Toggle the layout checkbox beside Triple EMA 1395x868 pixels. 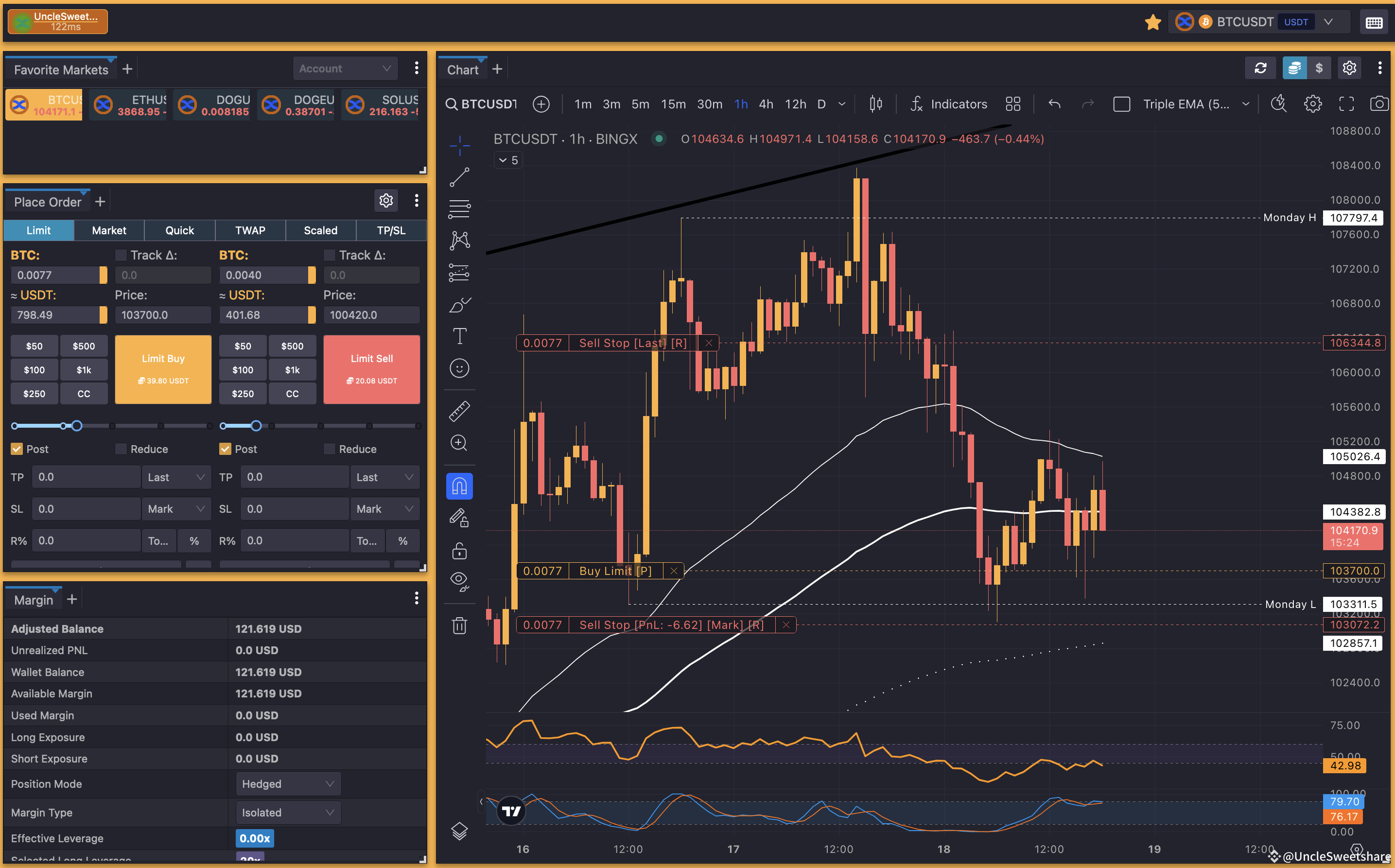(1121, 104)
